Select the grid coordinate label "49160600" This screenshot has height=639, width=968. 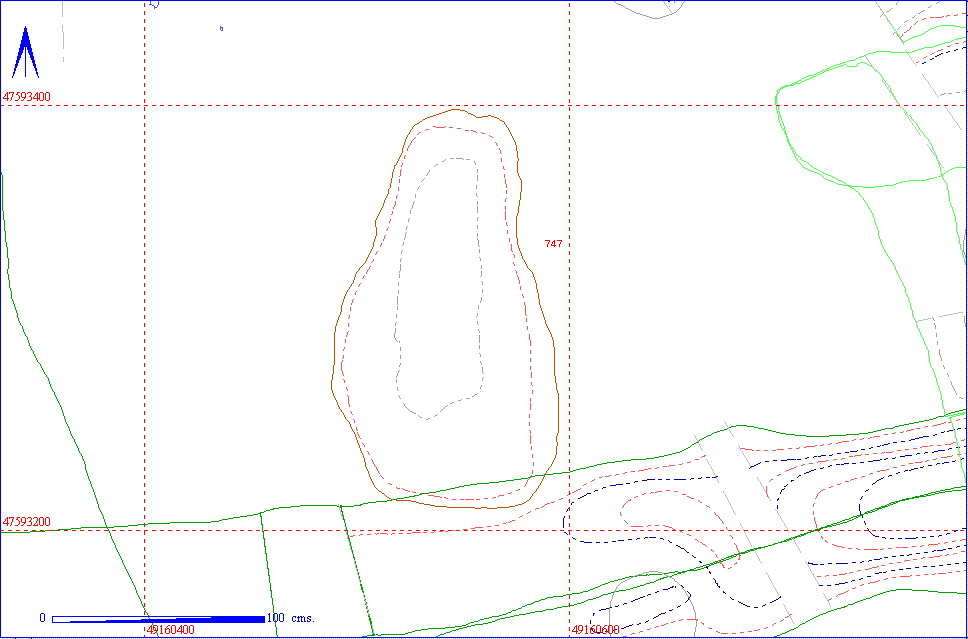pos(595,630)
